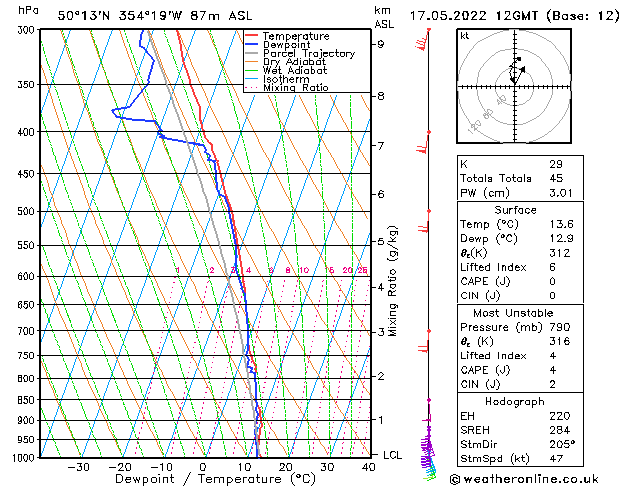This screenshot has height=486, width=629.
Task: Click the 'Dewpoint / Temperature (°C)' axis title
Action: click(215, 479)
